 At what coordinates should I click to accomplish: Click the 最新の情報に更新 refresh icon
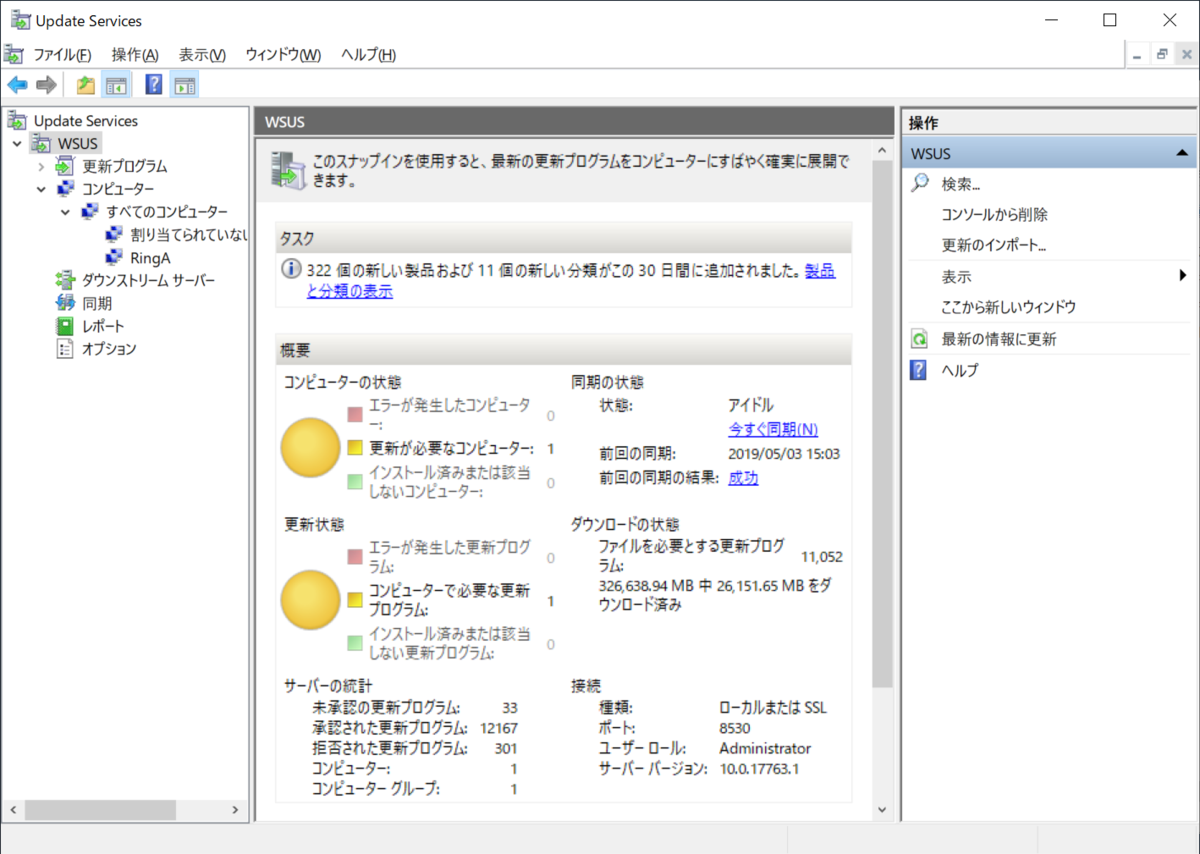[920, 339]
